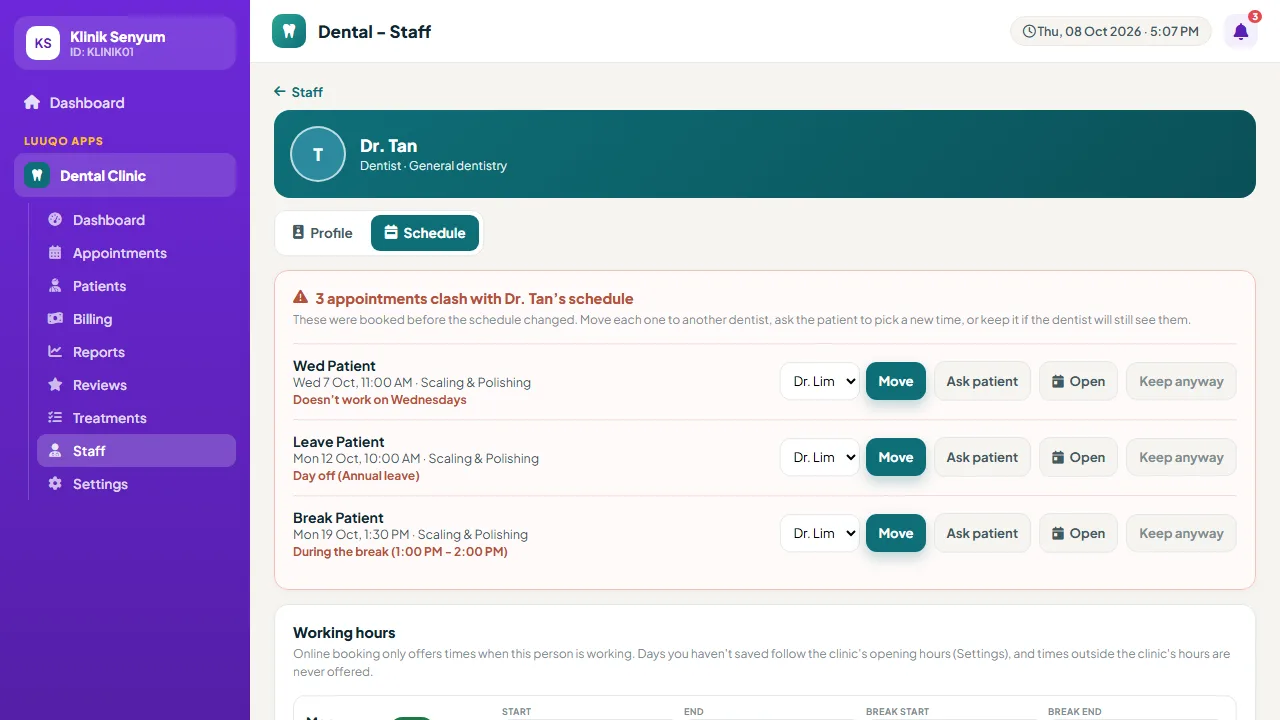Open the Dental Clinic sub-menu Dashboard gauge icon
1280x720 pixels.
tap(55, 219)
